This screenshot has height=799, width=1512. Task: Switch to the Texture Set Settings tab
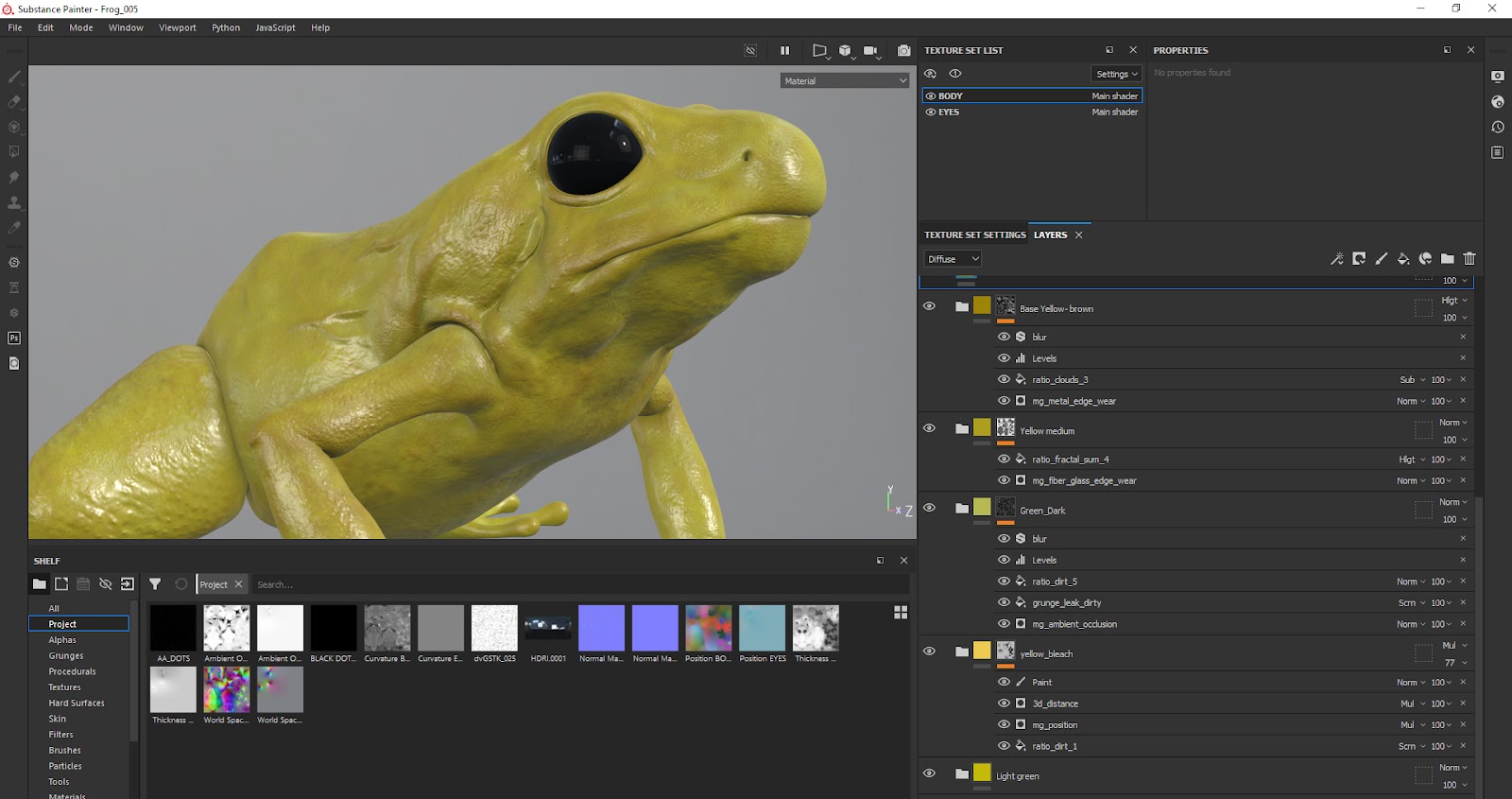[x=974, y=234]
